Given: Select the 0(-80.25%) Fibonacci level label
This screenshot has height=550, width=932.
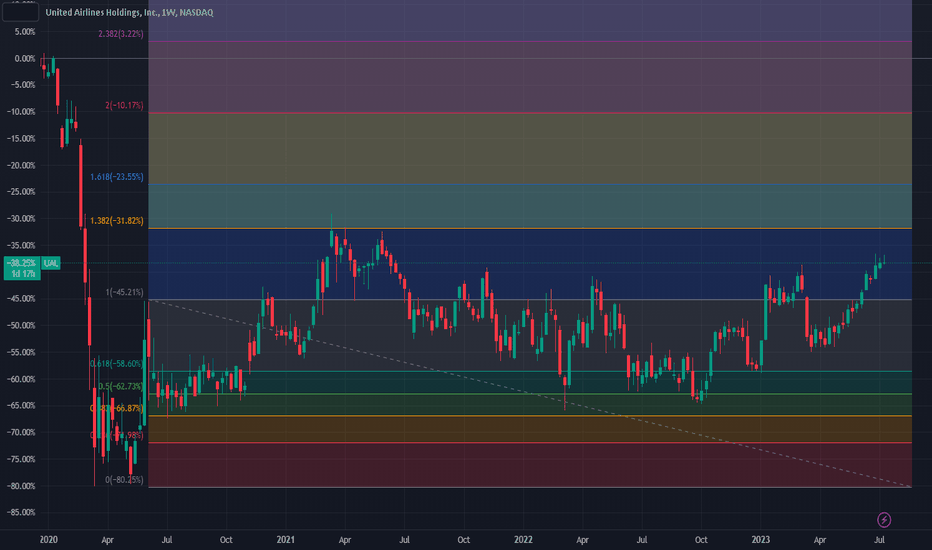Looking at the screenshot, I should (124, 480).
